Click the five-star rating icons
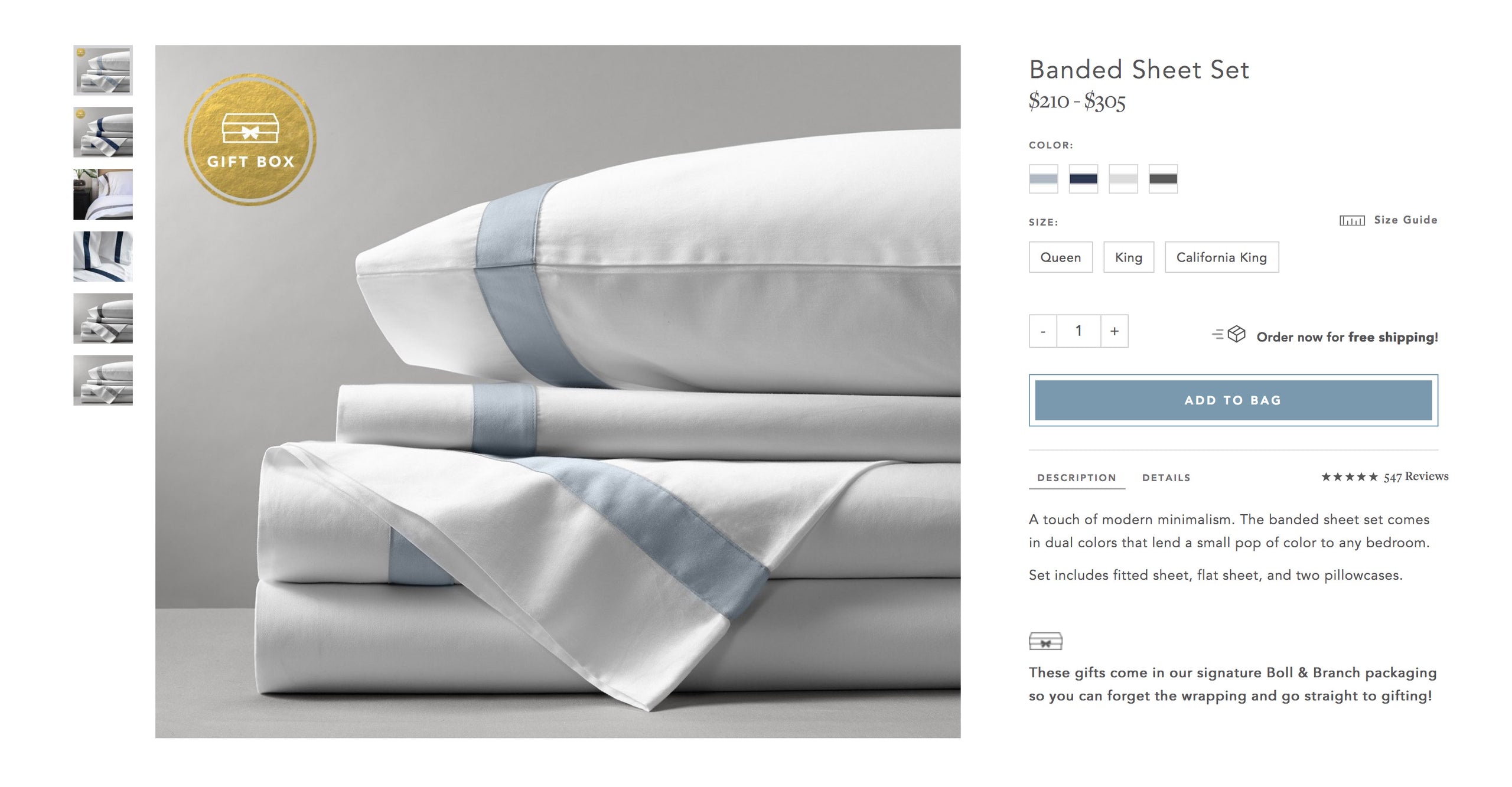Screen dimensions: 1512x787 point(1350,477)
